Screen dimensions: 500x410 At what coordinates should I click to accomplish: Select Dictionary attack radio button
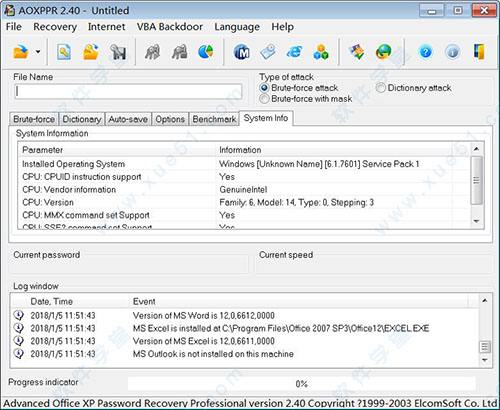pyautogui.click(x=381, y=88)
